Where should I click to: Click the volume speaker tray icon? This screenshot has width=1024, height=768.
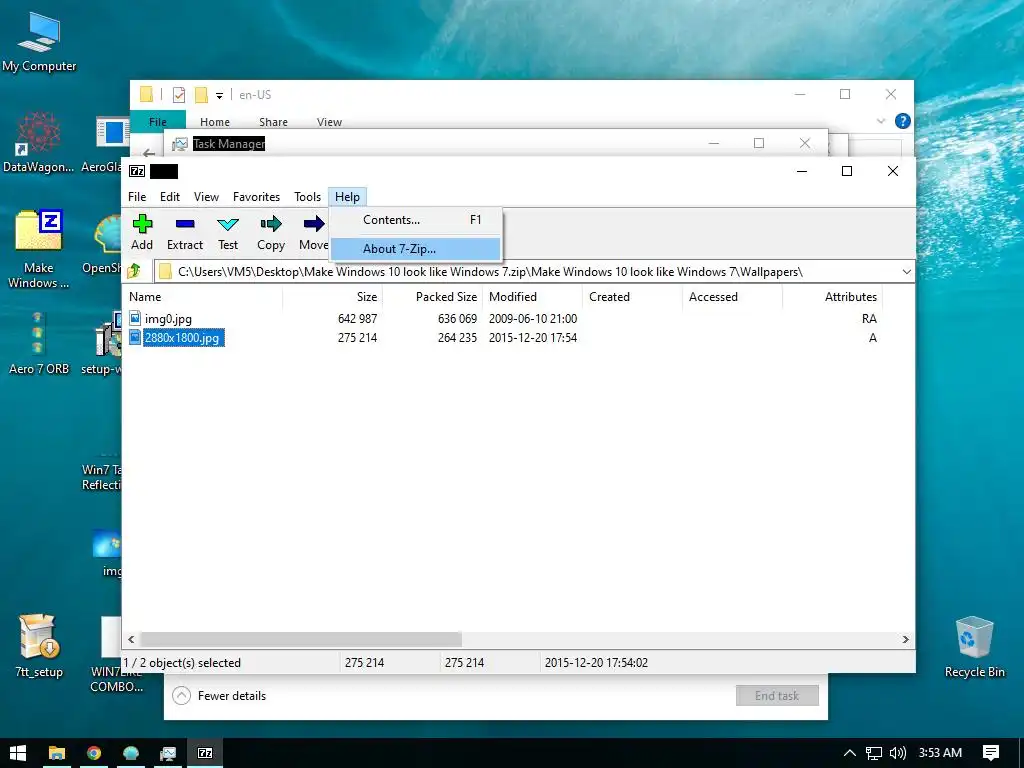[898, 753]
